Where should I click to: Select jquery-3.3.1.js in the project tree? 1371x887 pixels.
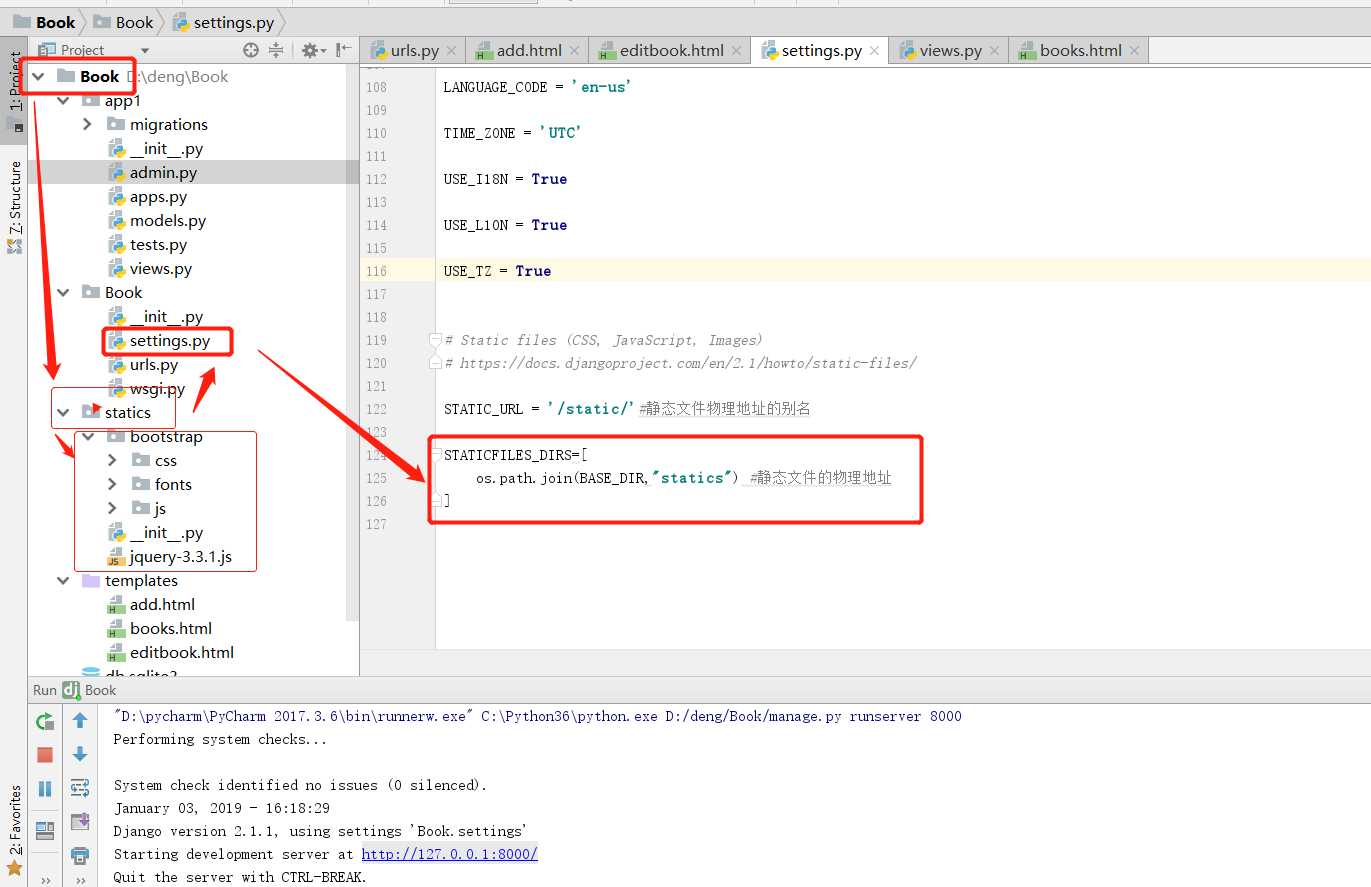pyautogui.click(x=180, y=556)
